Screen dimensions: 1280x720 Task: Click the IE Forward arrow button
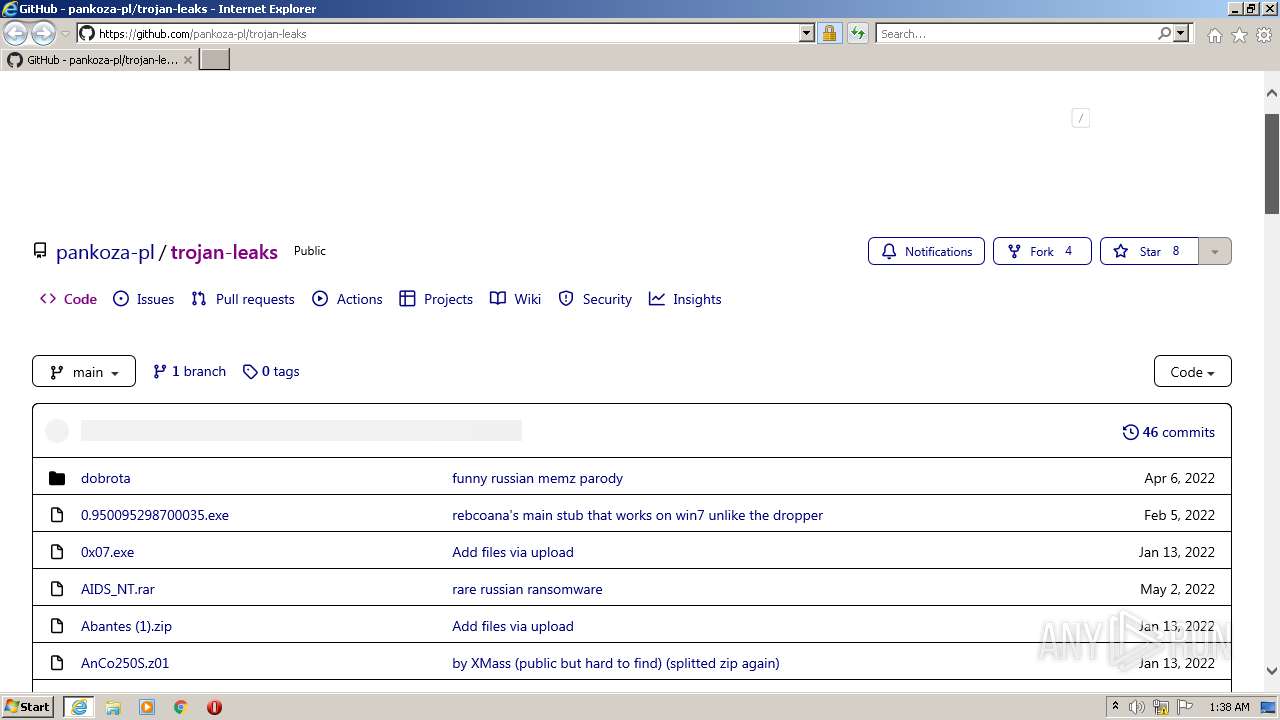(x=43, y=33)
